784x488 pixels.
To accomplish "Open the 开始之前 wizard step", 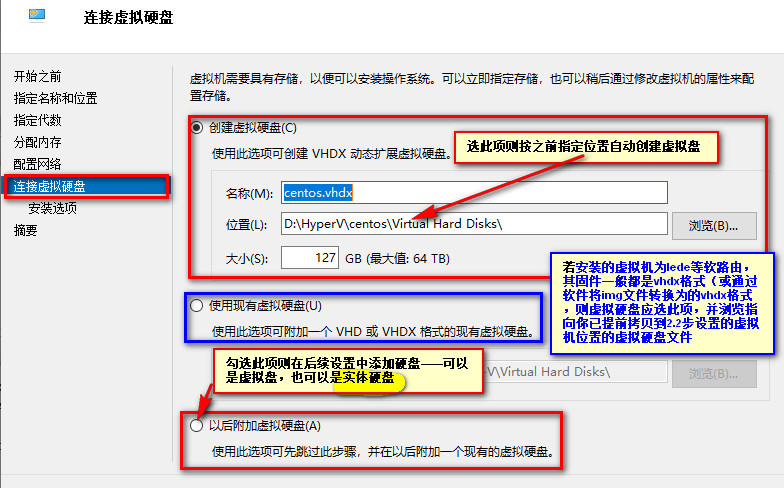I will [38, 76].
